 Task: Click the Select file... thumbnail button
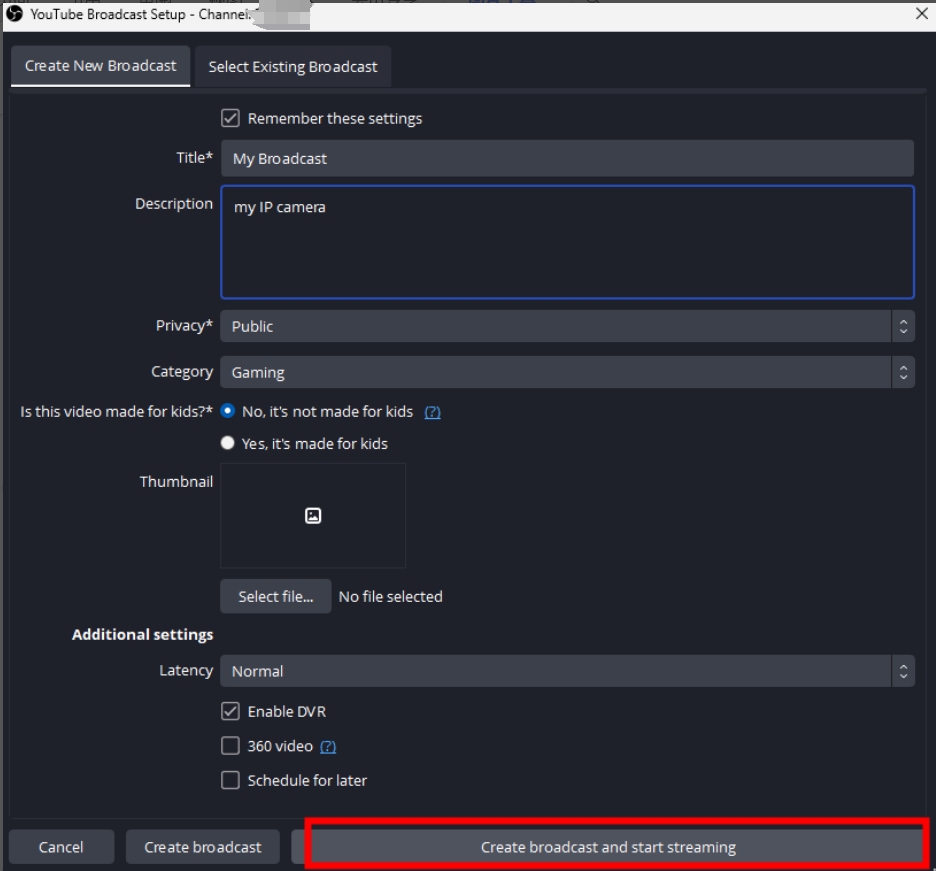point(275,596)
